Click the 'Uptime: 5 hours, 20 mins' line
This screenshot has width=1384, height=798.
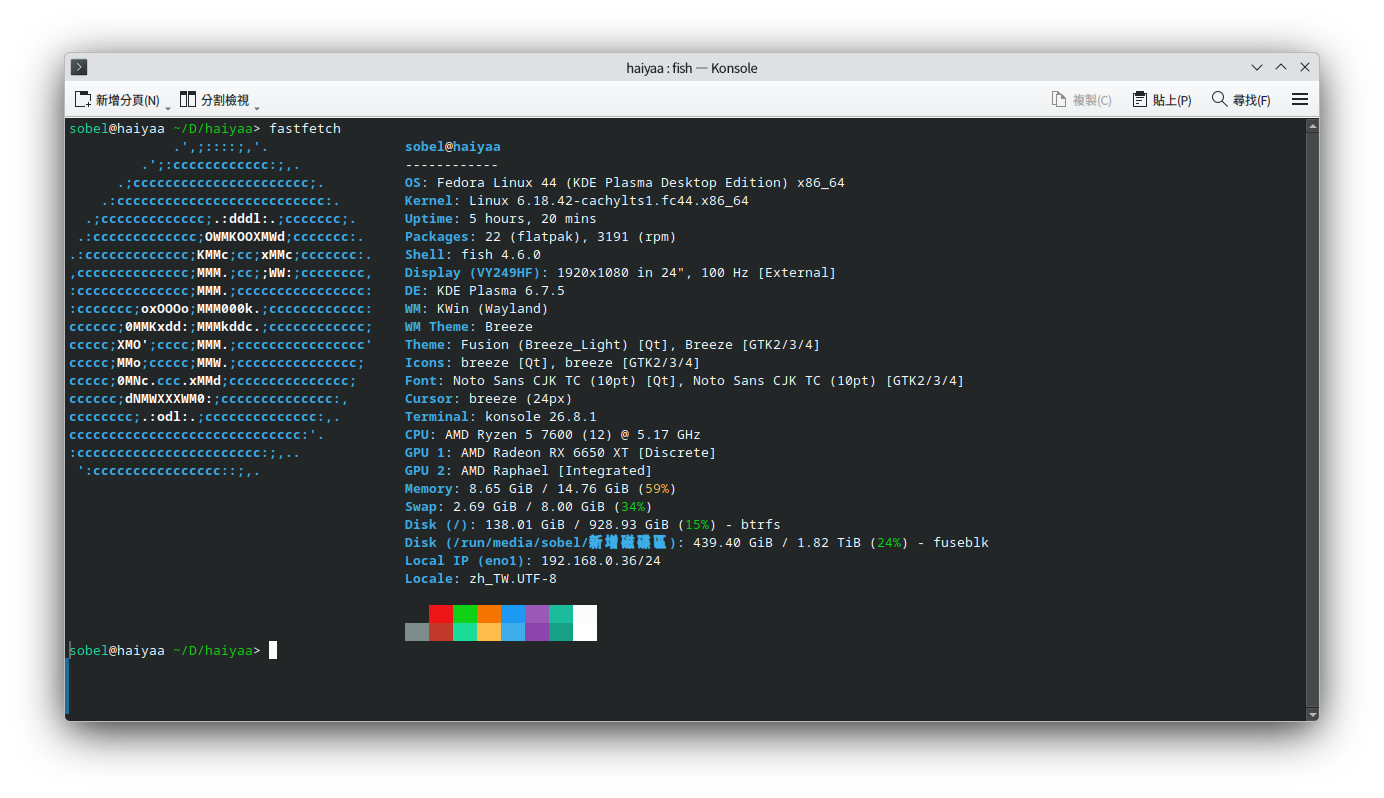[501, 219]
